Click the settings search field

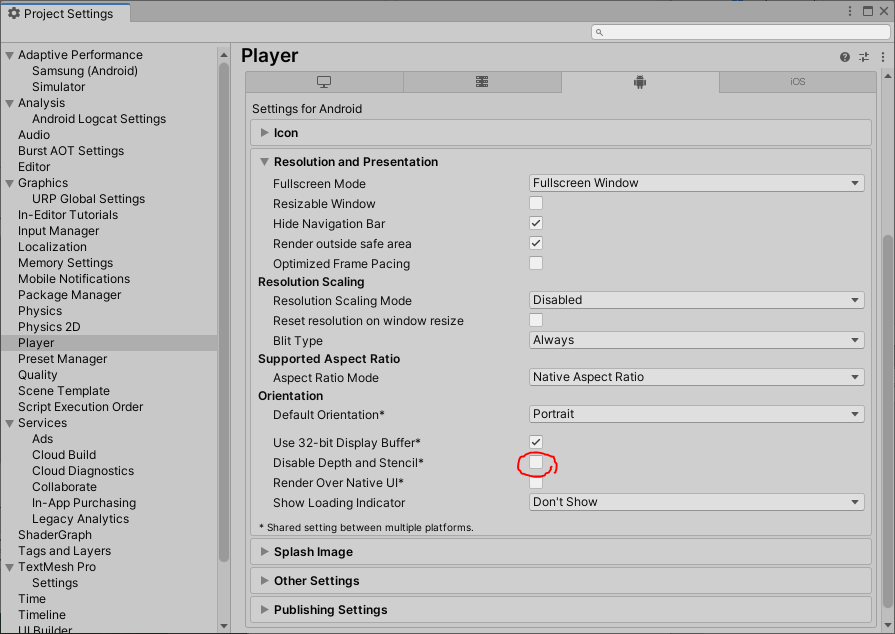(740, 32)
